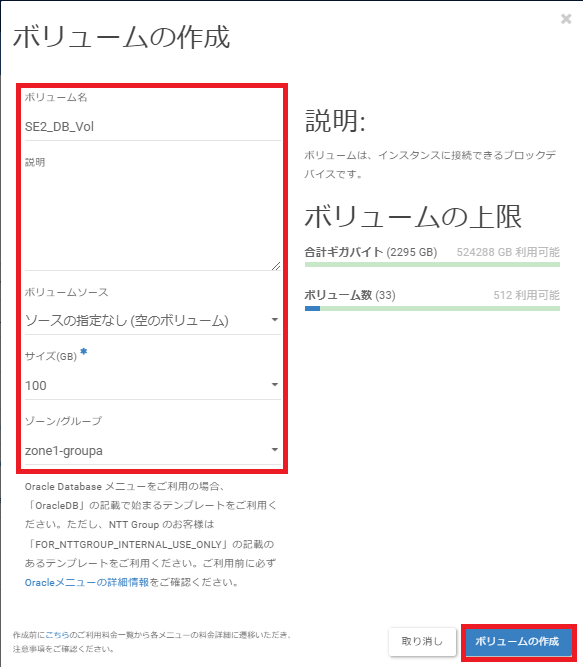Click the ボリューム数 usage bar
The image size is (583, 667).
click(432, 308)
